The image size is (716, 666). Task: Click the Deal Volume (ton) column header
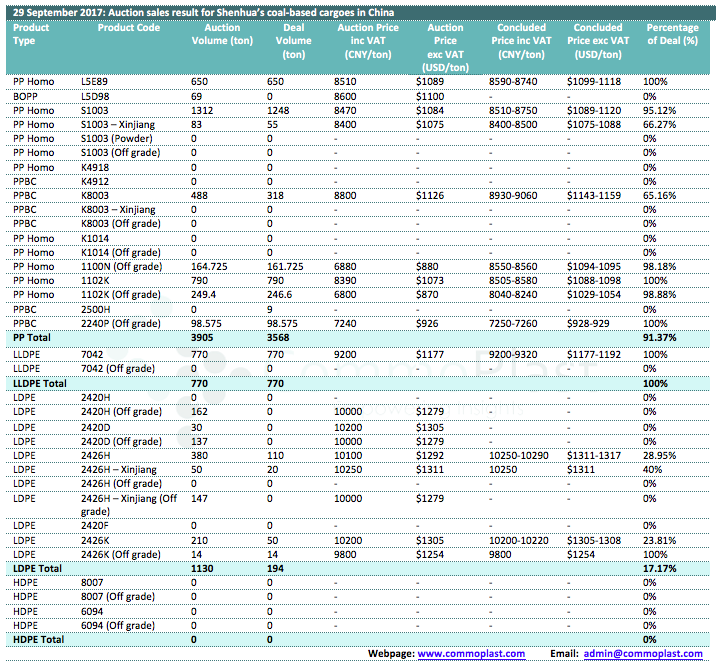click(x=293, y=34)
